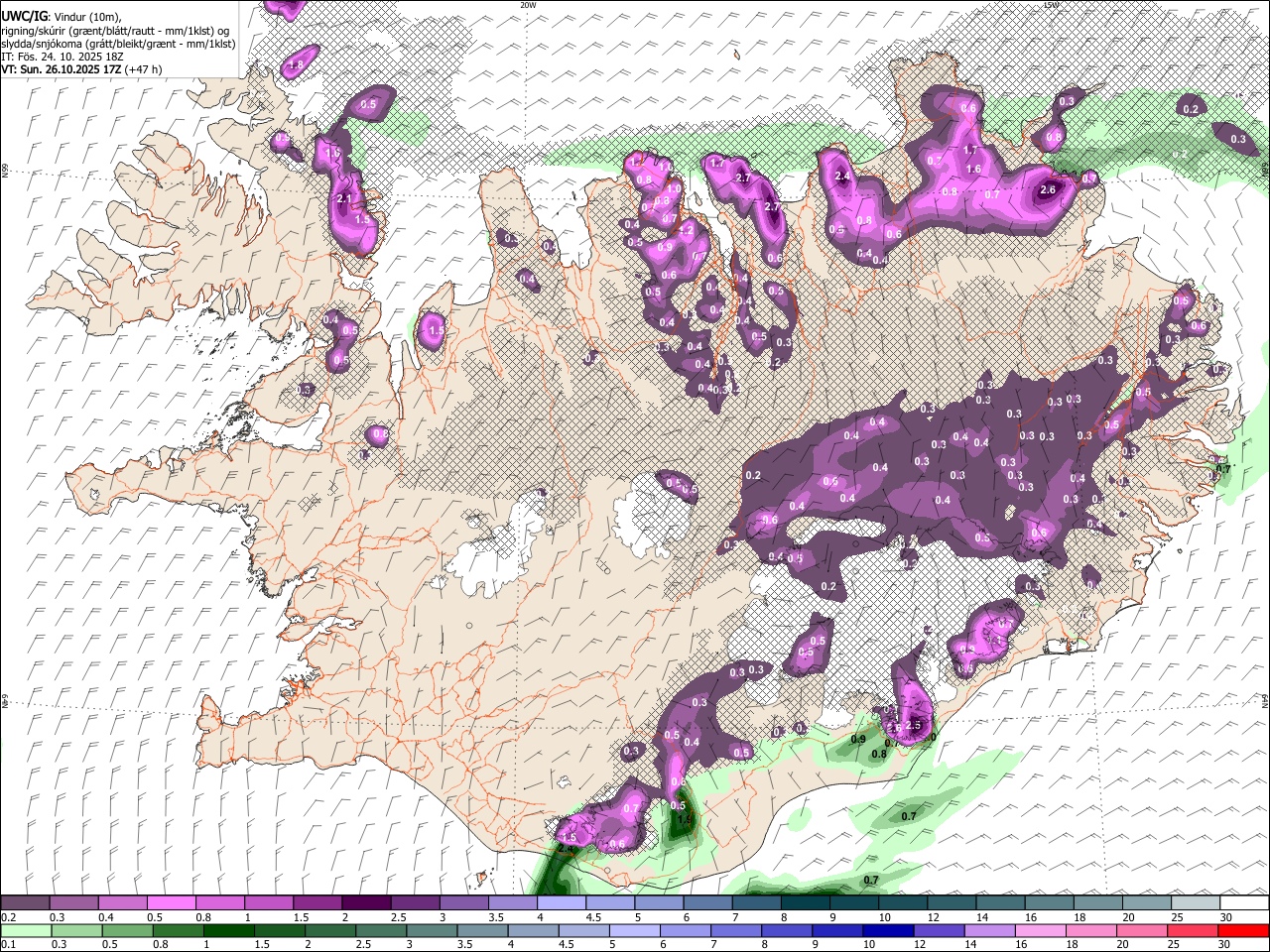Select the lower legend swatch between 16 and 18
Image resolution: width=1270 pixels, height=952 pixels.
click(1042, 930)
